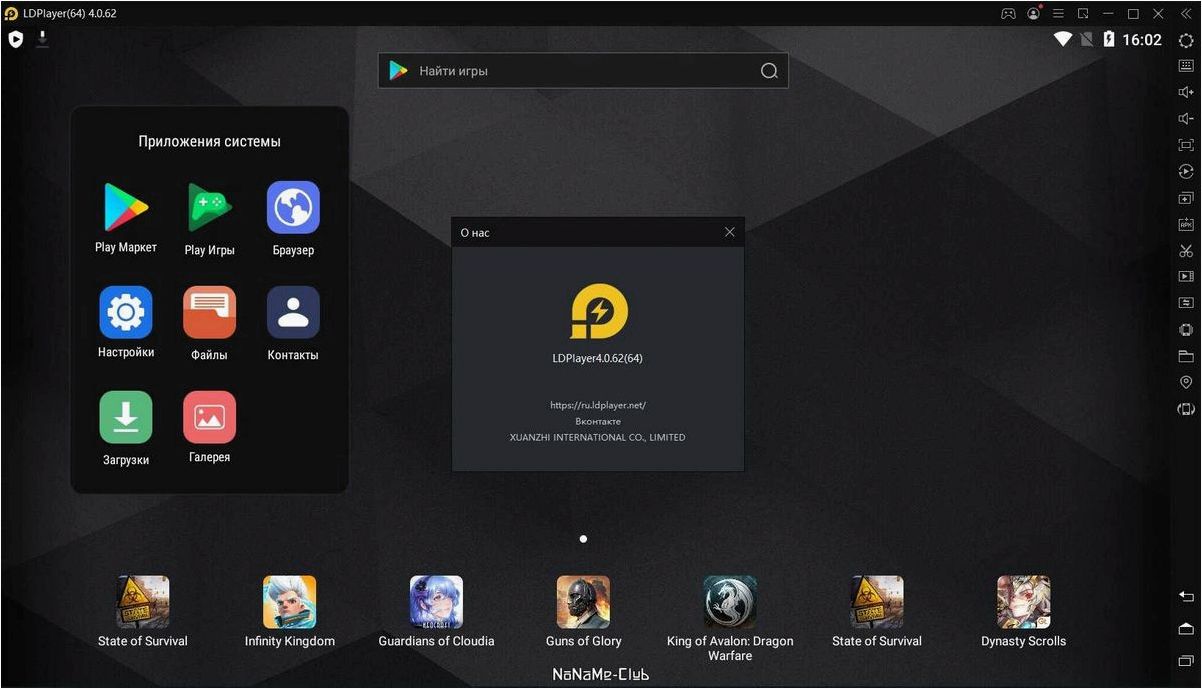This screenshot has width=1202, height=689.
Task: Open the operation recorder (macro) icon
Action: 1186,171
